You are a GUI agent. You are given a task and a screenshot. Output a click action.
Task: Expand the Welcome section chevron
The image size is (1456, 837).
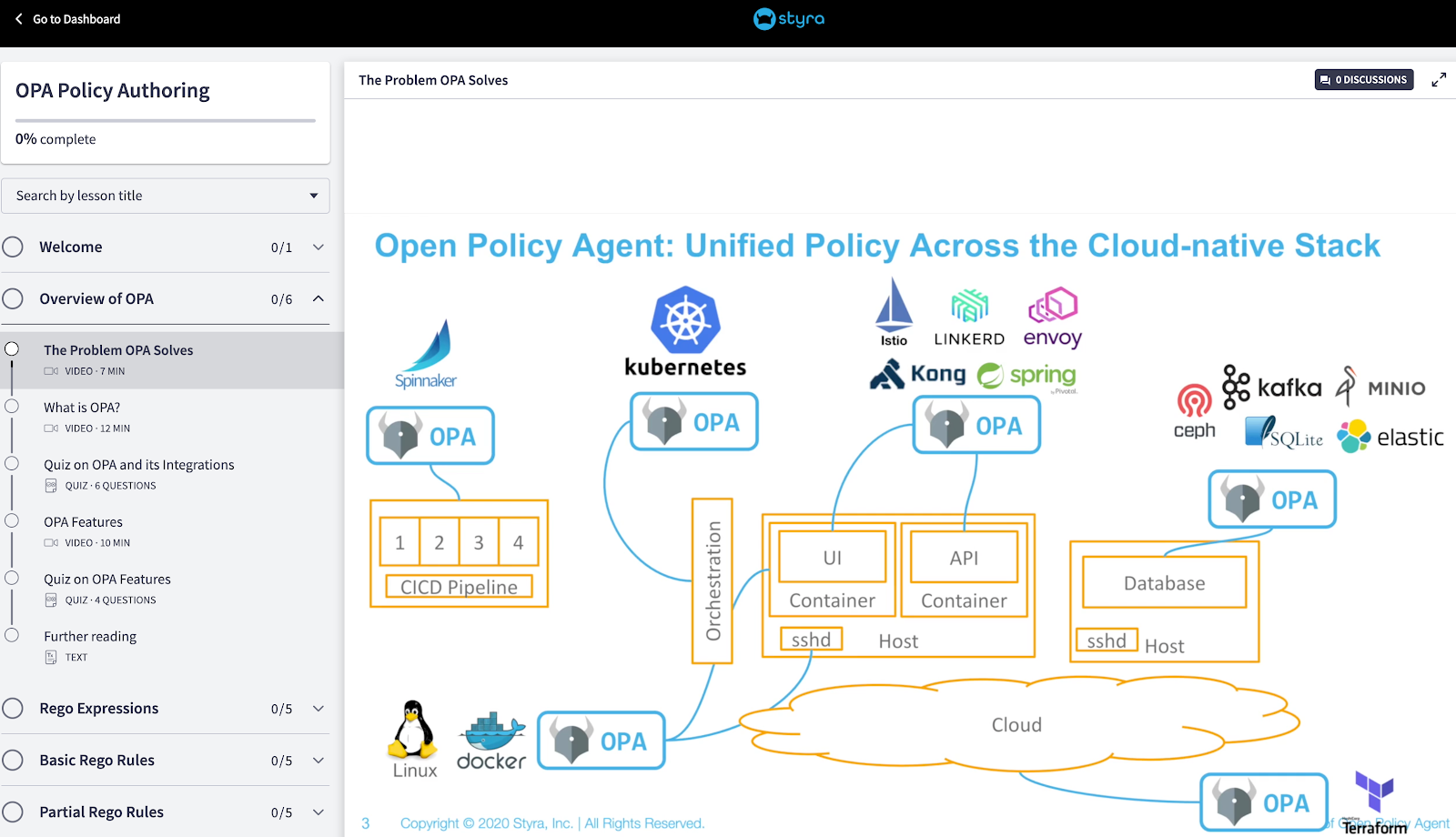pyautogui.click(x=318, y=247)
